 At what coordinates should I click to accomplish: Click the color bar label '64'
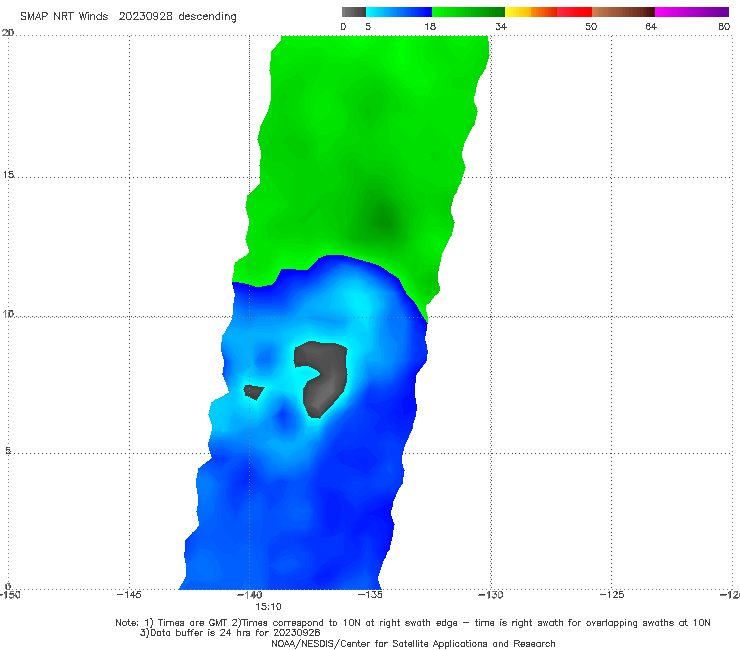651,26
